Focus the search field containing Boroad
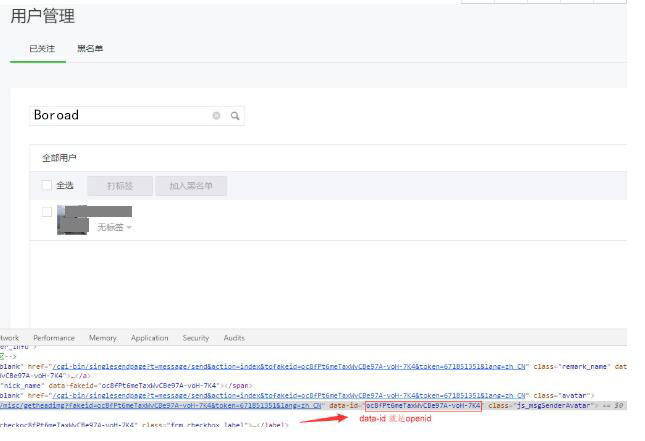645x441 pixels. [120, 116]
